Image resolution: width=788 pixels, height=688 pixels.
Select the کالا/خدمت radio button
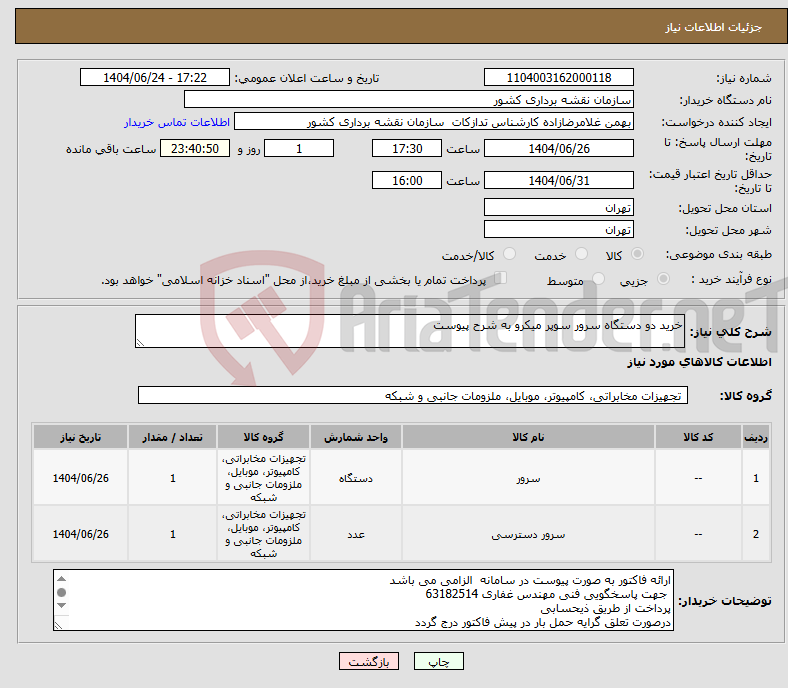[x=510, y=254]
